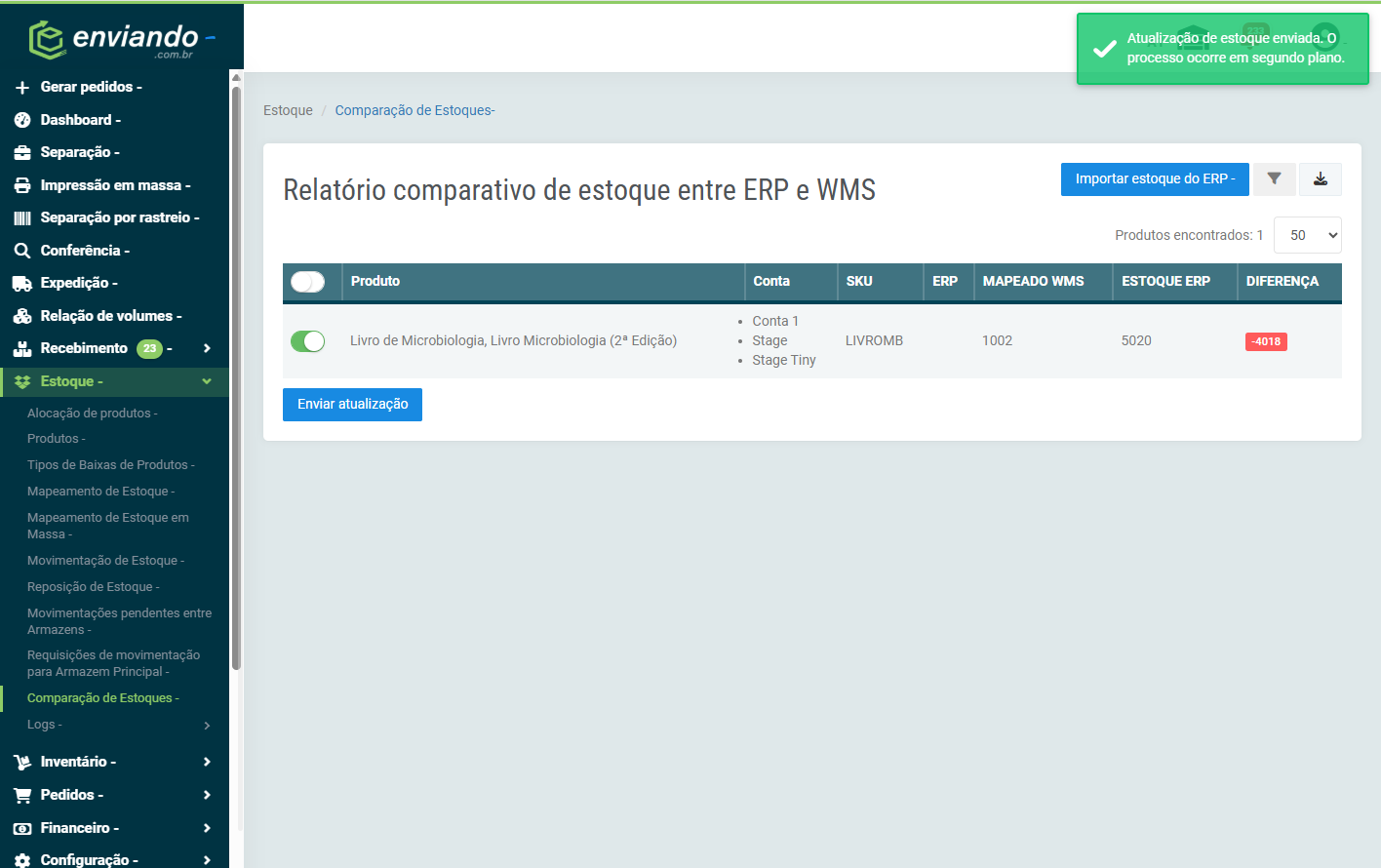Image resolution: width=1381 pixels, height=868 pixels.
Task: Expand the Logs submenu chevron
Action: tap(207, 726)
